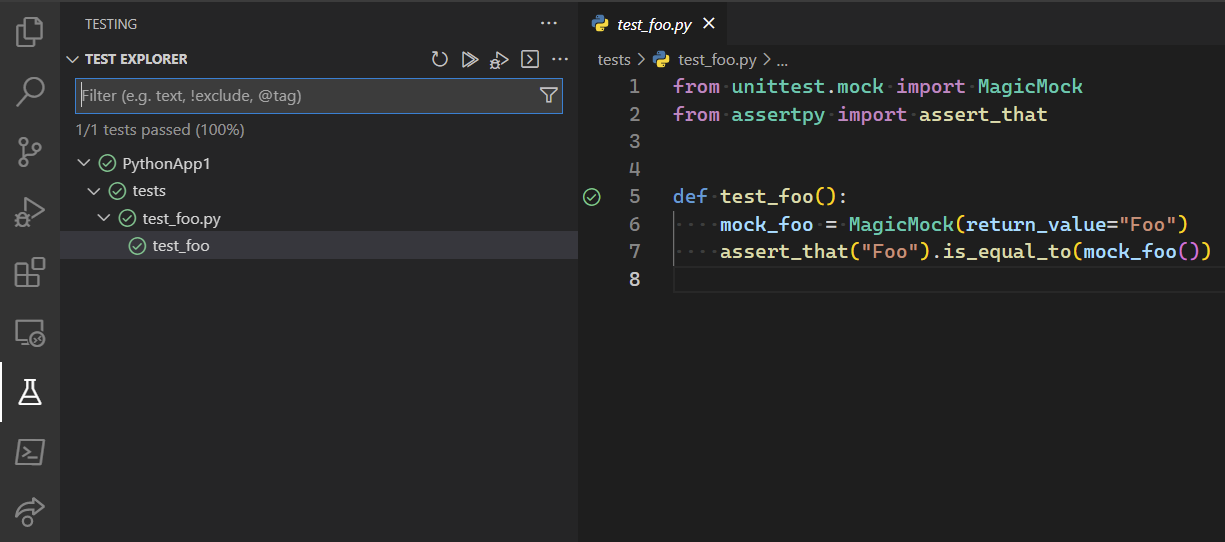The height and width of the screenshot is (542, 1225).
Task: Collapse the tests folder node
Action: [x=93, y=191]
